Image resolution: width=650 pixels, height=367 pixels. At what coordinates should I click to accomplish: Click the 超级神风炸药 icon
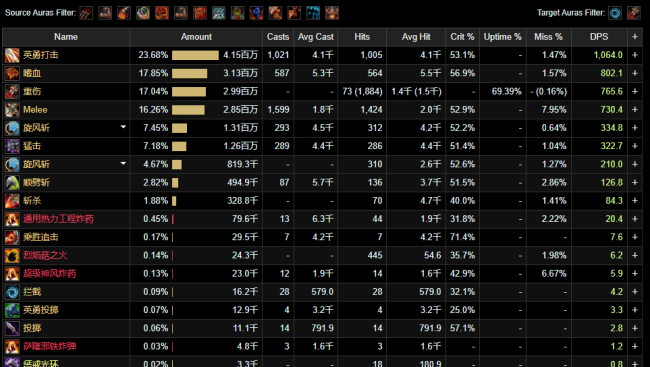click(12, 274)
